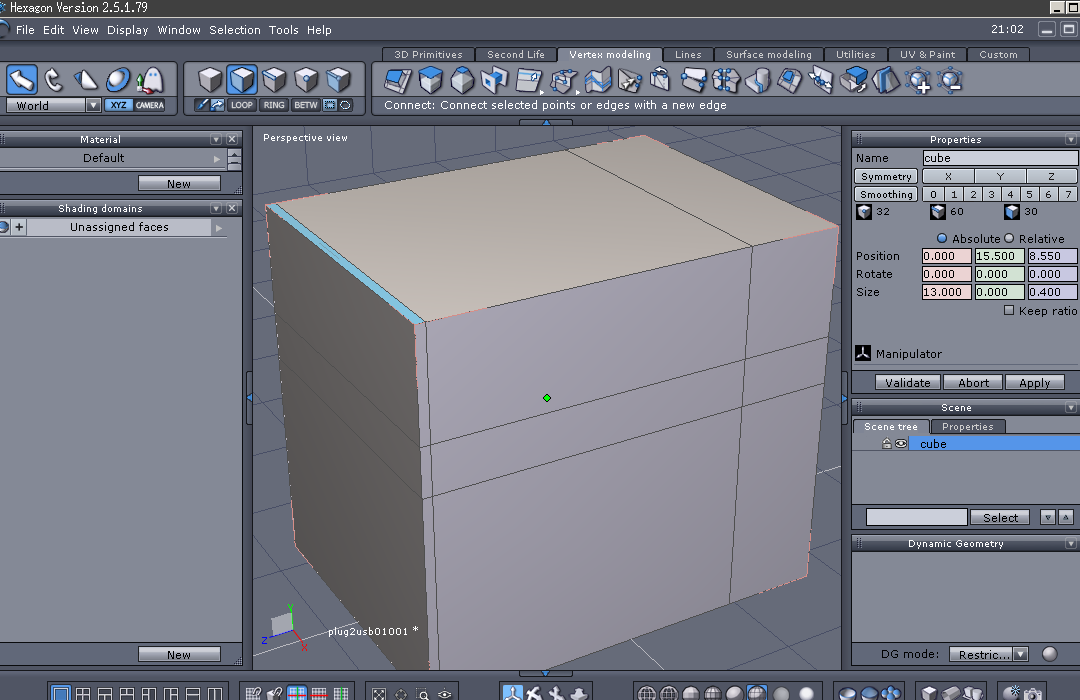The height and width of the screenshot is (700, 1080).
Task: Click the first Vertex modeling tool icon
Action: [x=398, y=79]
